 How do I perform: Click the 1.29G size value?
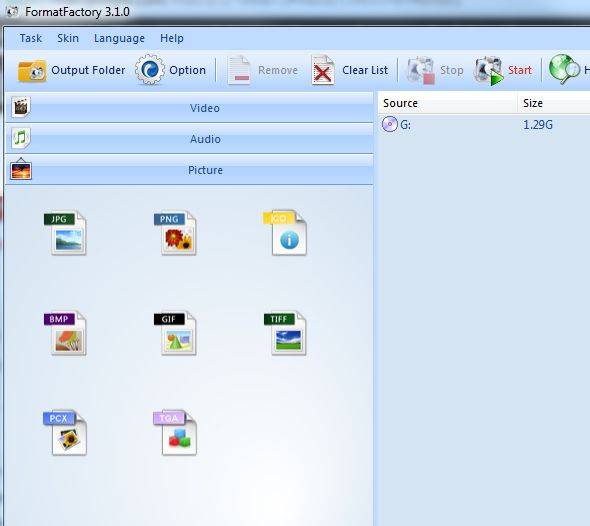[538, 125]
